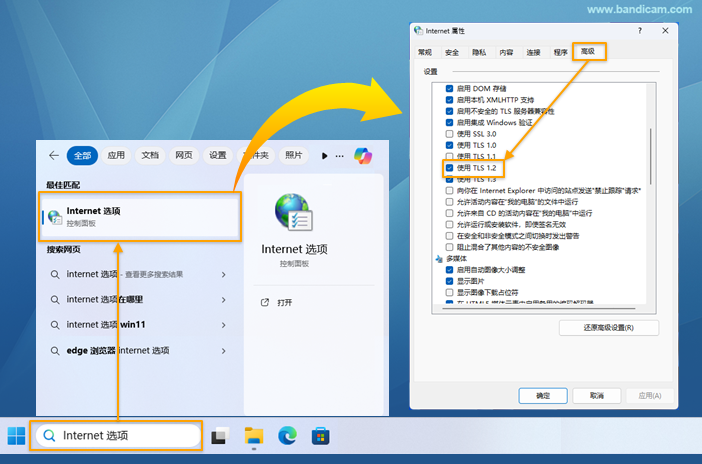702x464 pixels.
Task: Click the small Internet 选项 icon in best match
Action: [x=55, y=217]
